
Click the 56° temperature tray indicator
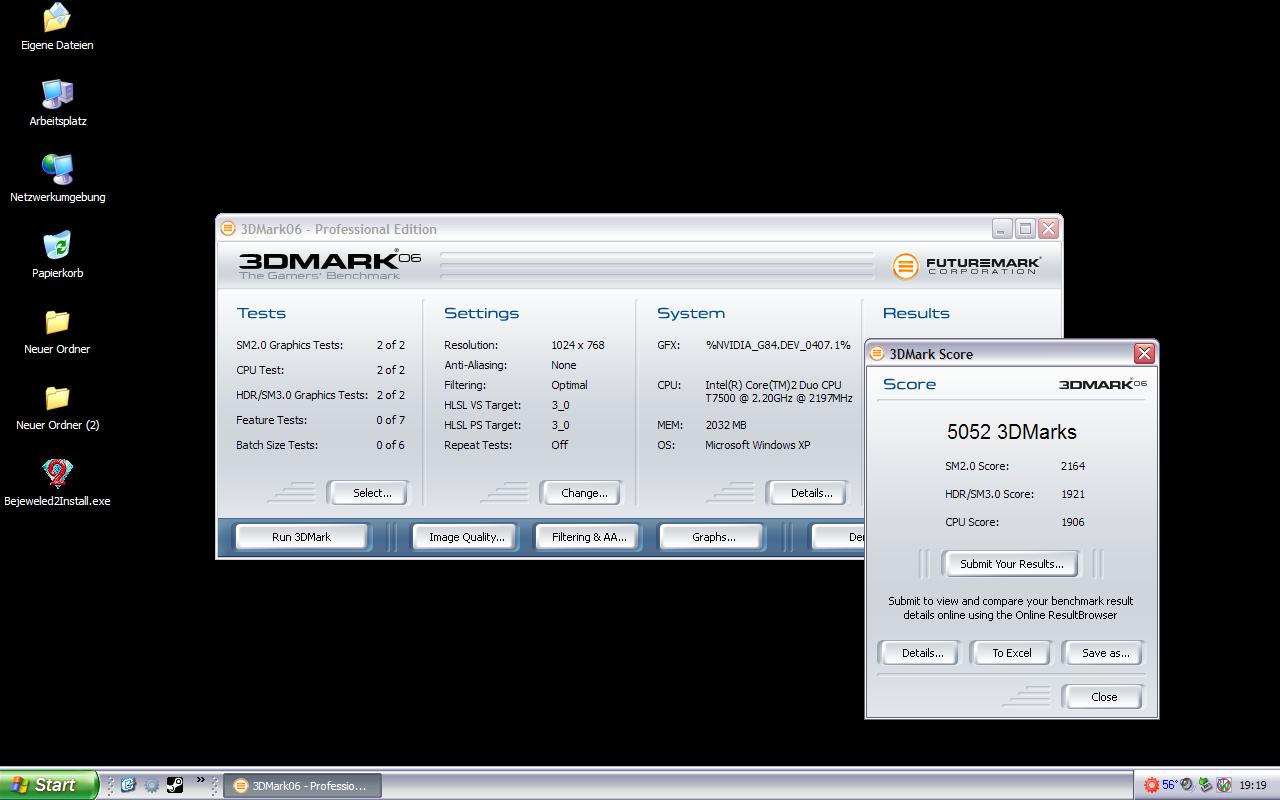click(x=1169, y=785)
